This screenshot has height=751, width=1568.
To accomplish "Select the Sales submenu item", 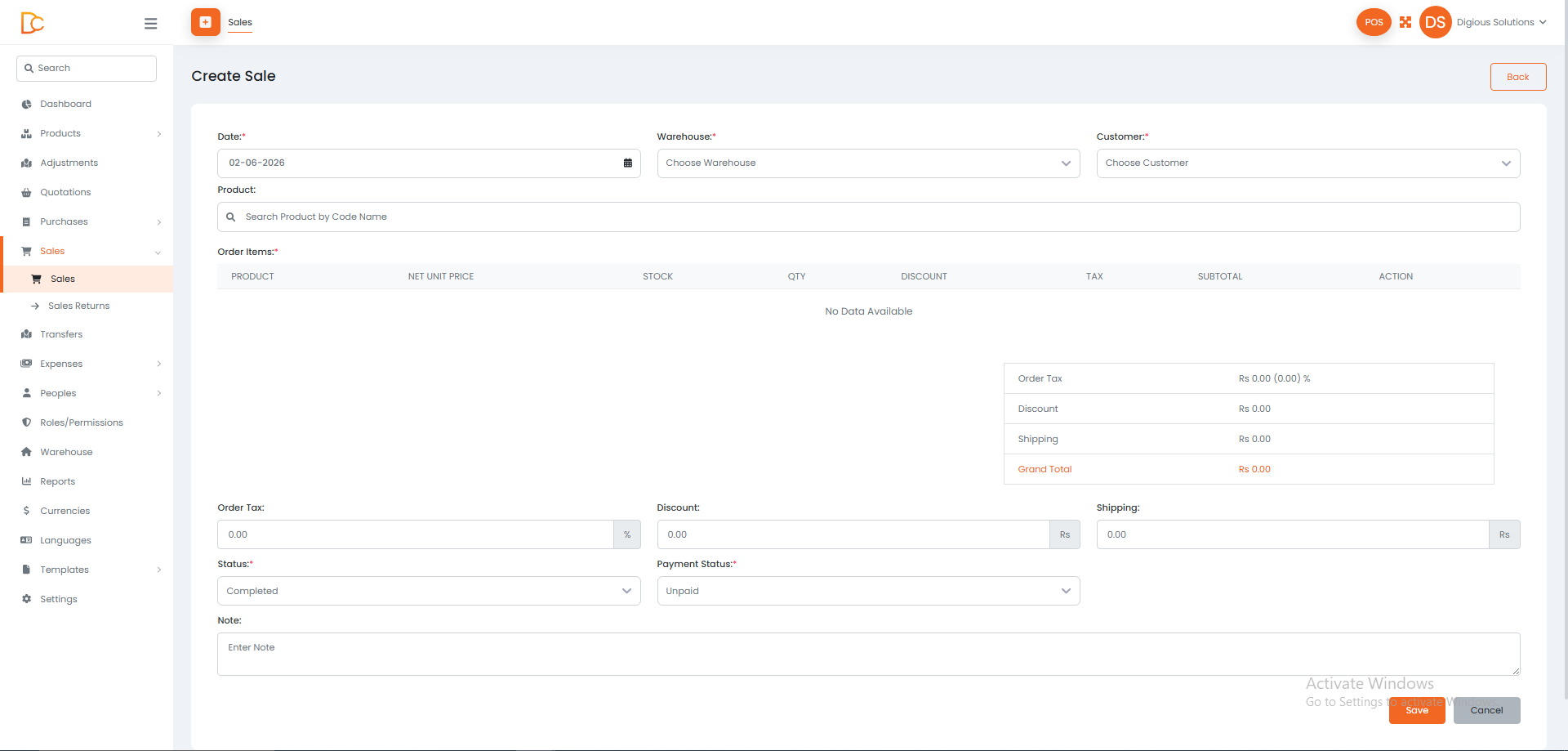I will tap(88, 279).
